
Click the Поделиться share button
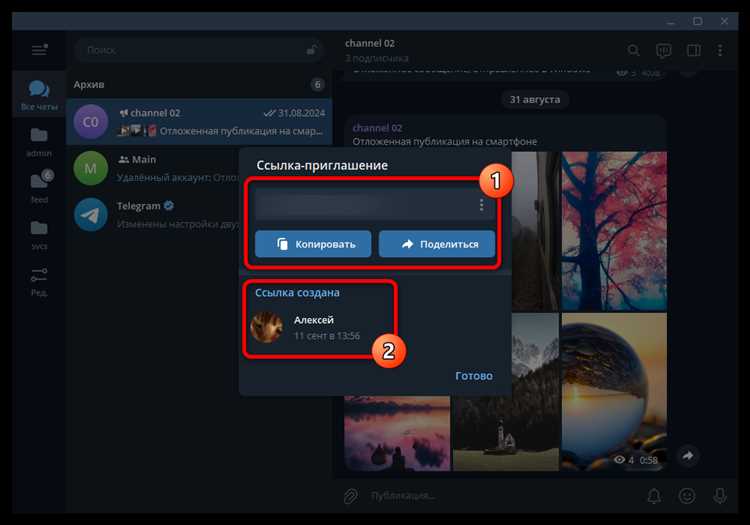tap(437, 244)
